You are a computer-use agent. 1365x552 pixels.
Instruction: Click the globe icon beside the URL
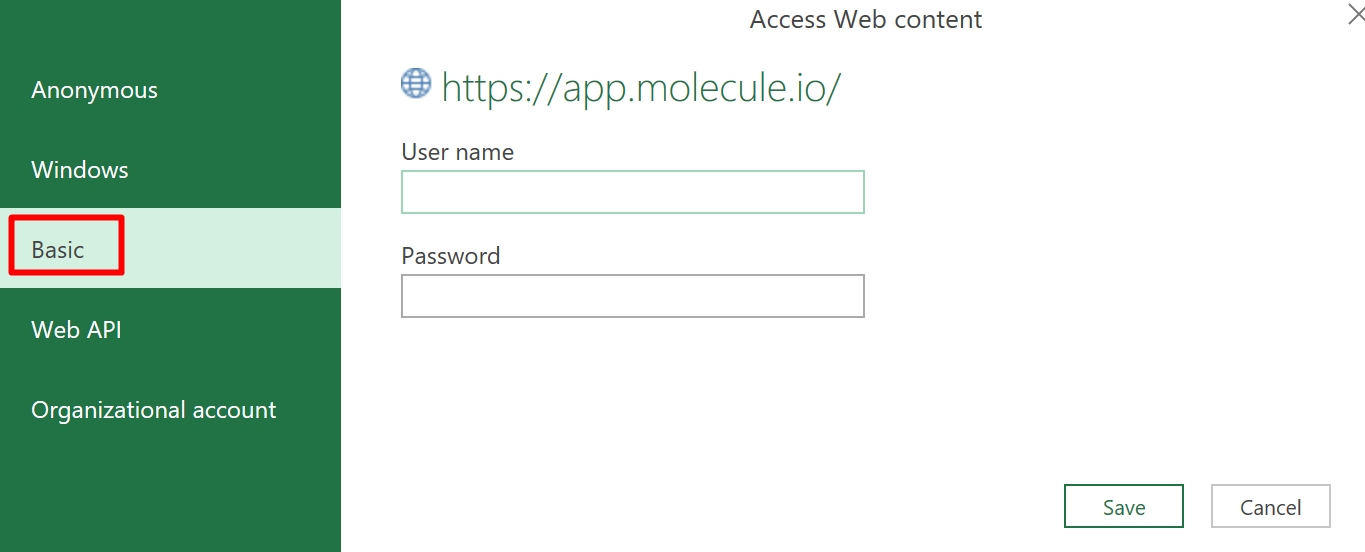[415, 84]
